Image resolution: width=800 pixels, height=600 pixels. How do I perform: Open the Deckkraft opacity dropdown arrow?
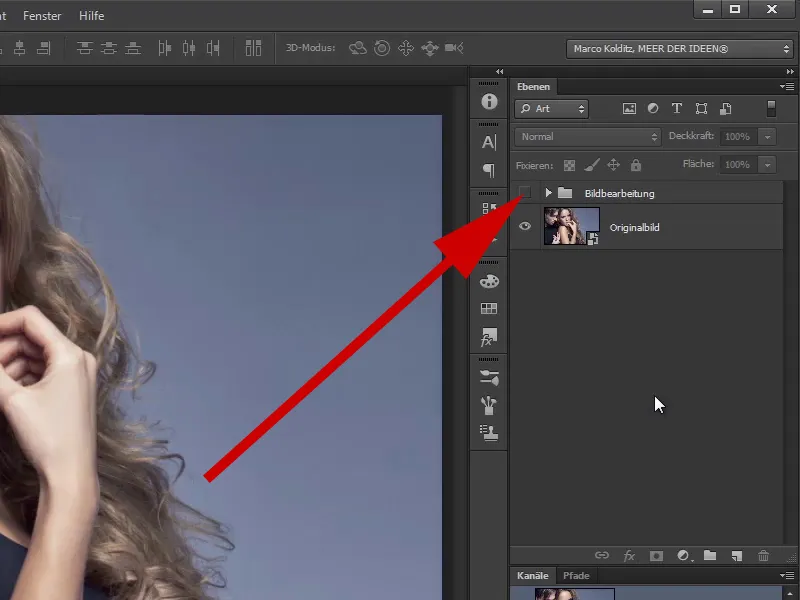tap(768, 136)
